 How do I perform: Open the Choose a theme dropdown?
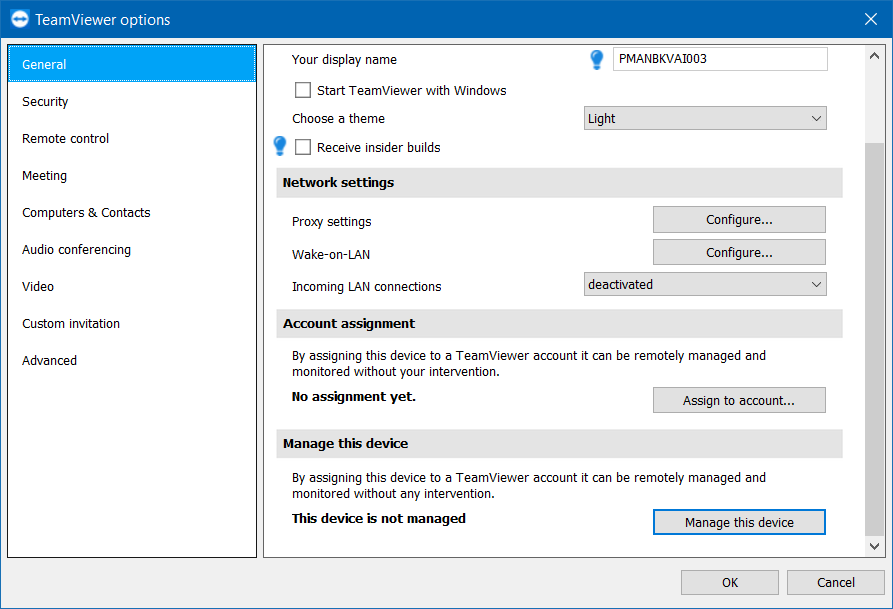pyautogui.click(x=705, y=118)
